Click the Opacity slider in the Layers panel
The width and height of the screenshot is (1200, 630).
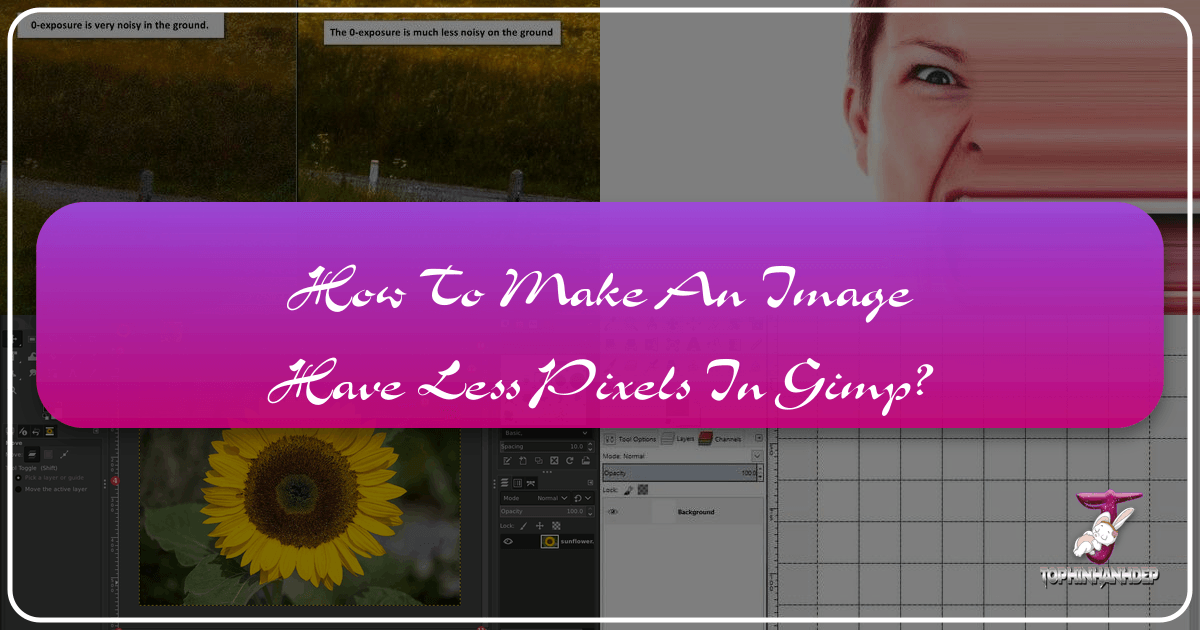680,473
